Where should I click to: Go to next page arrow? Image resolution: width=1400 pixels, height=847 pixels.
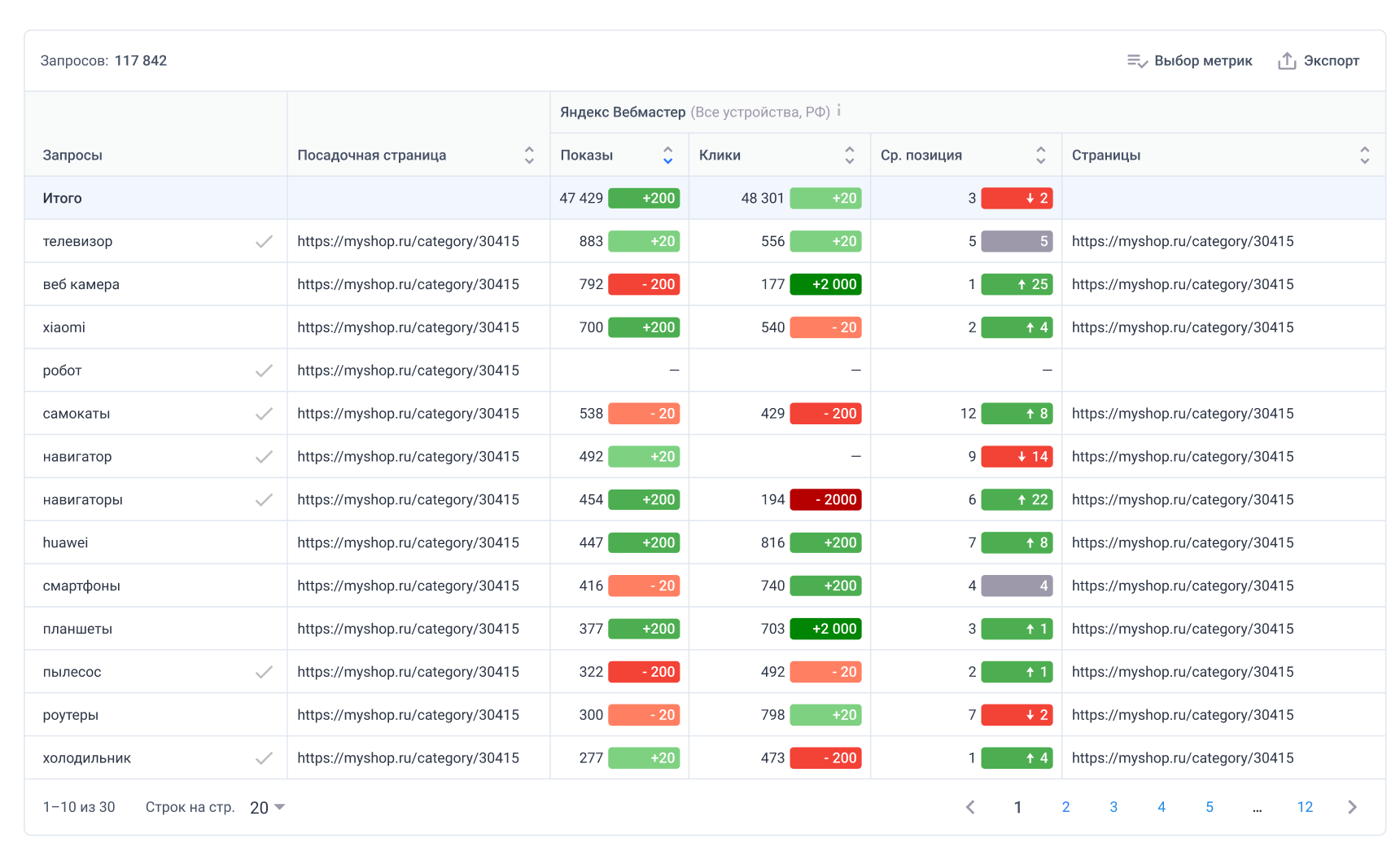click(1352, 807)
